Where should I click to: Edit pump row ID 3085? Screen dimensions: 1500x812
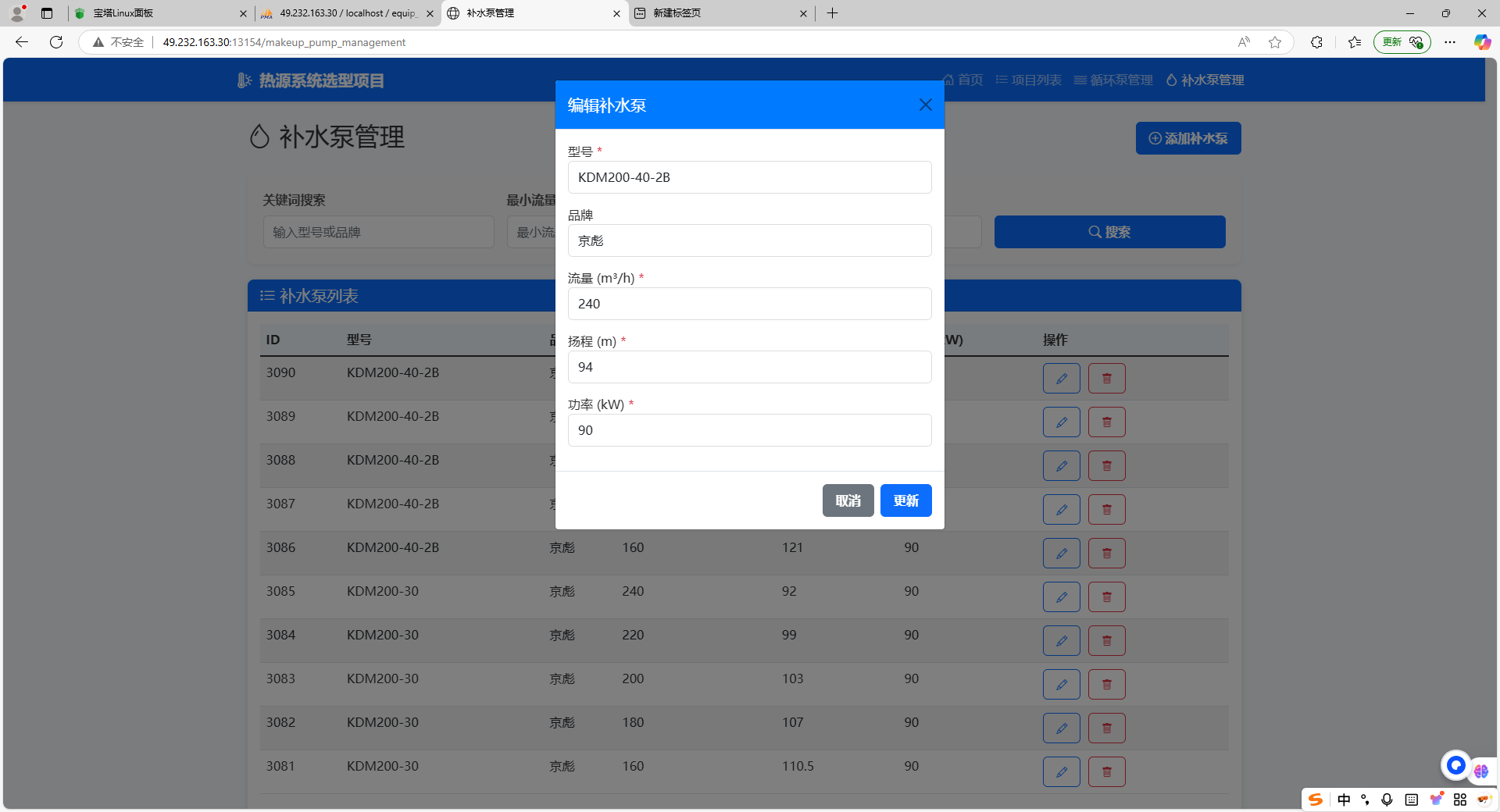[x=1061, y=597]
